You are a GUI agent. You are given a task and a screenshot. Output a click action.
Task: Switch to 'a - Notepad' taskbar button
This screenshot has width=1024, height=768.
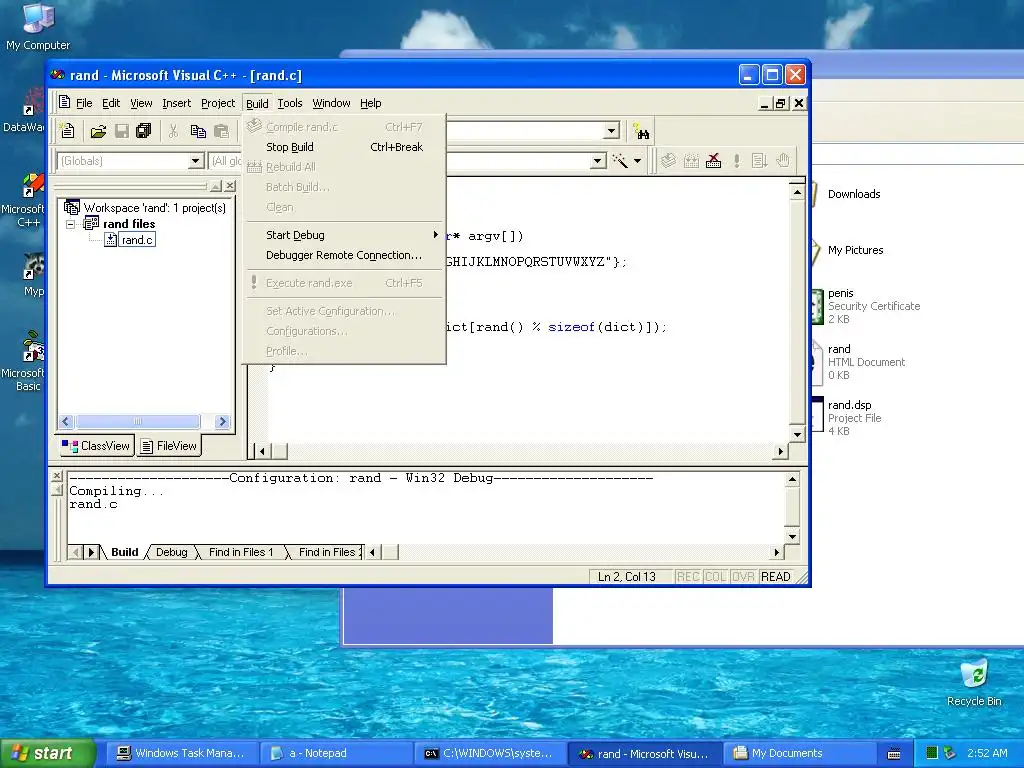[x=335, y=754]
